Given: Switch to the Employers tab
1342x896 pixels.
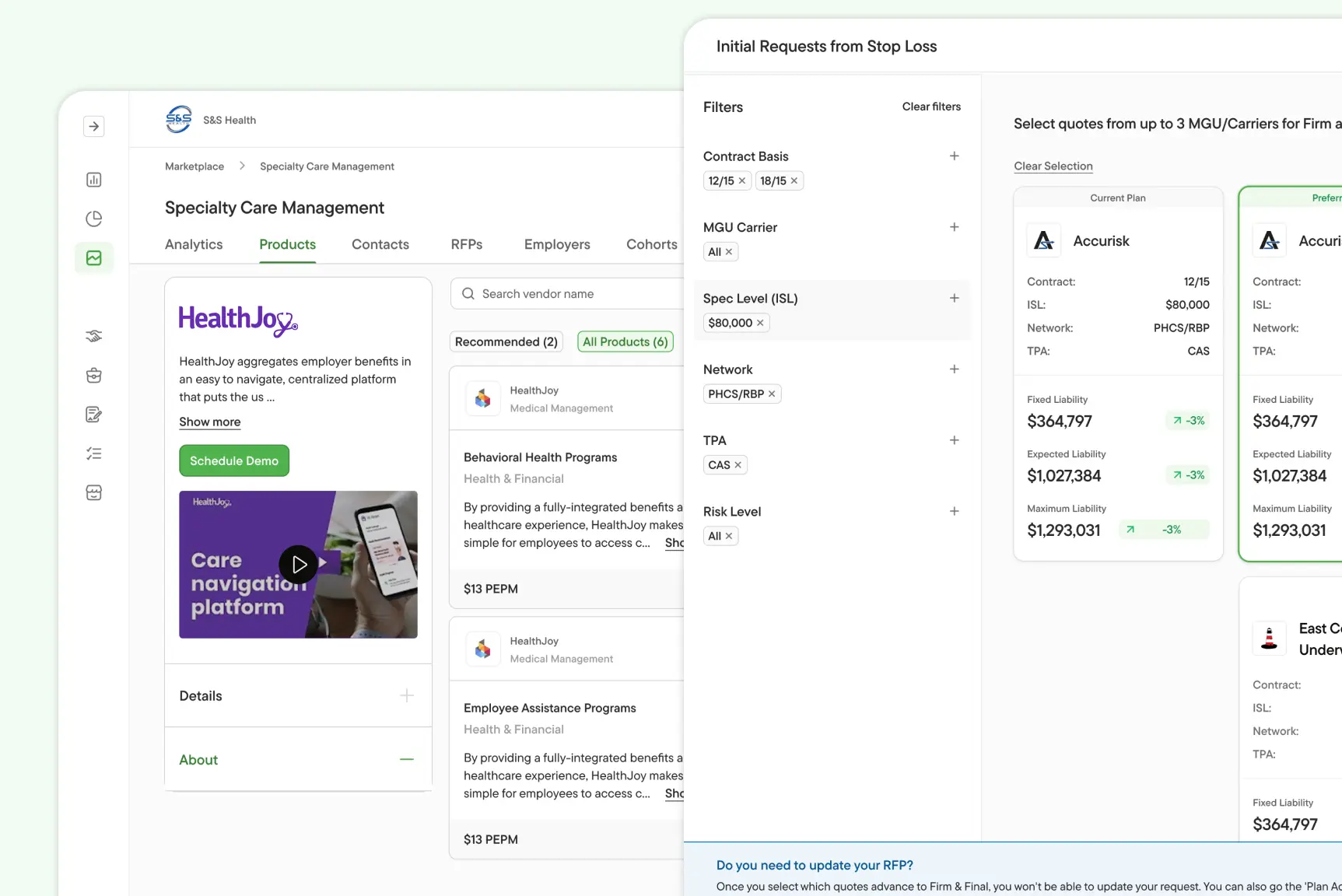Looking at the screenshot, I should click(x=557, y=244).
